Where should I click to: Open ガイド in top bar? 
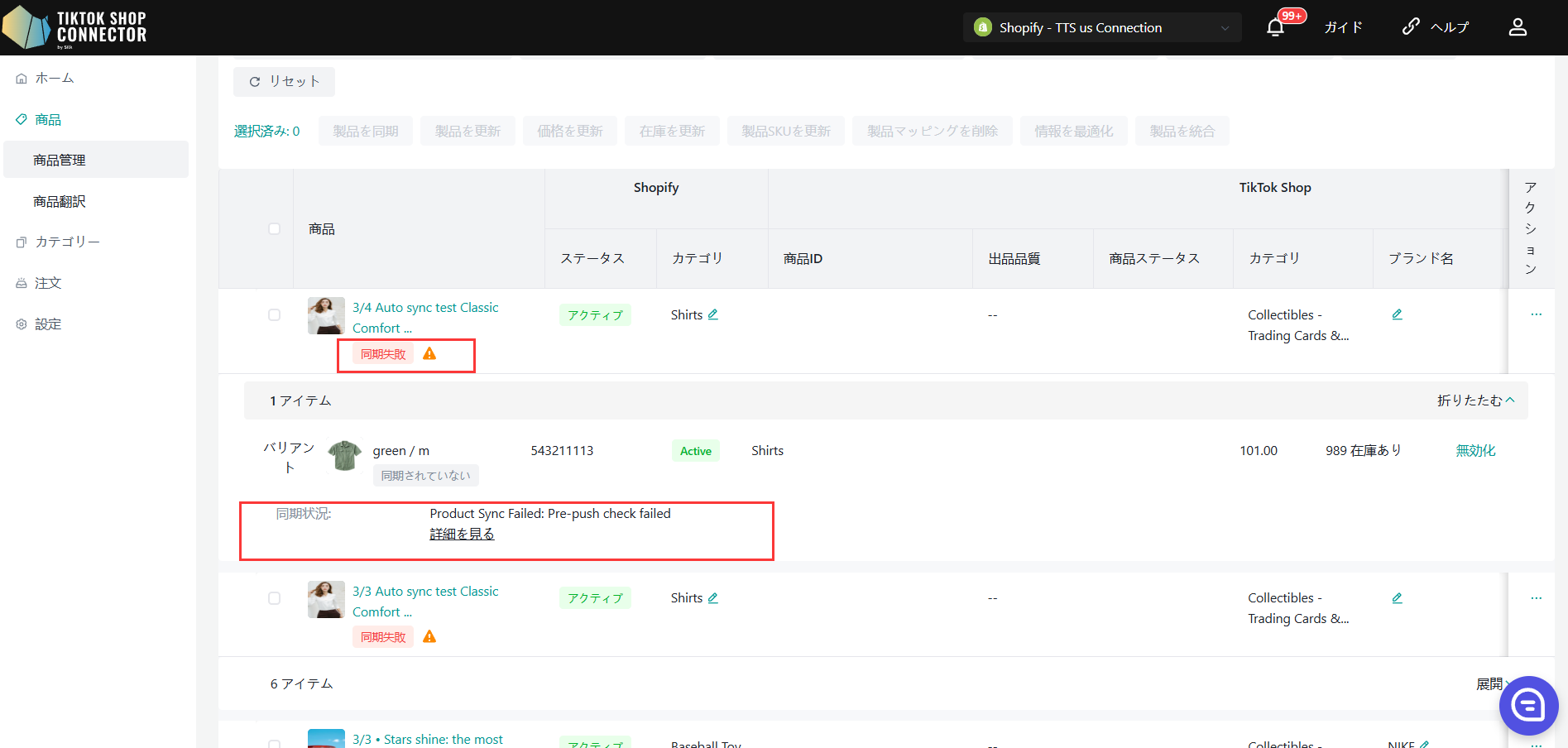(x=1343, y=27)
